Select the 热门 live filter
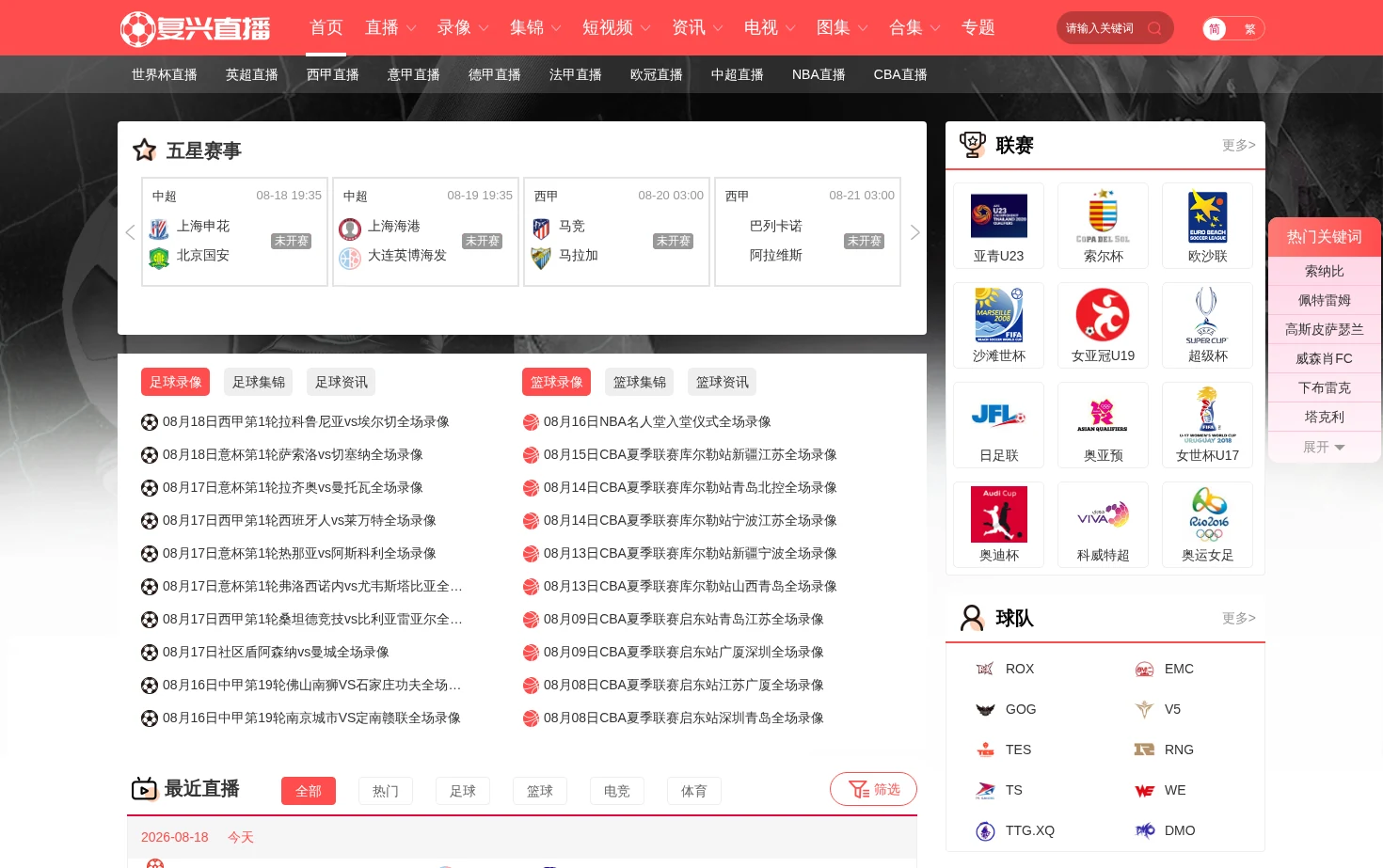The image size is (1383, 868). click(x=386, y=791)
